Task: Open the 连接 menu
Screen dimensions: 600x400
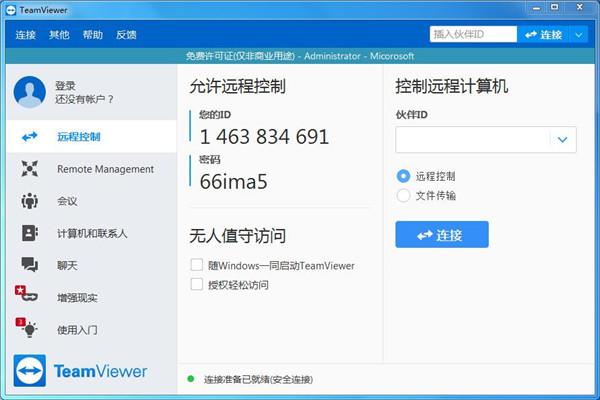Action: pos(26,35)
